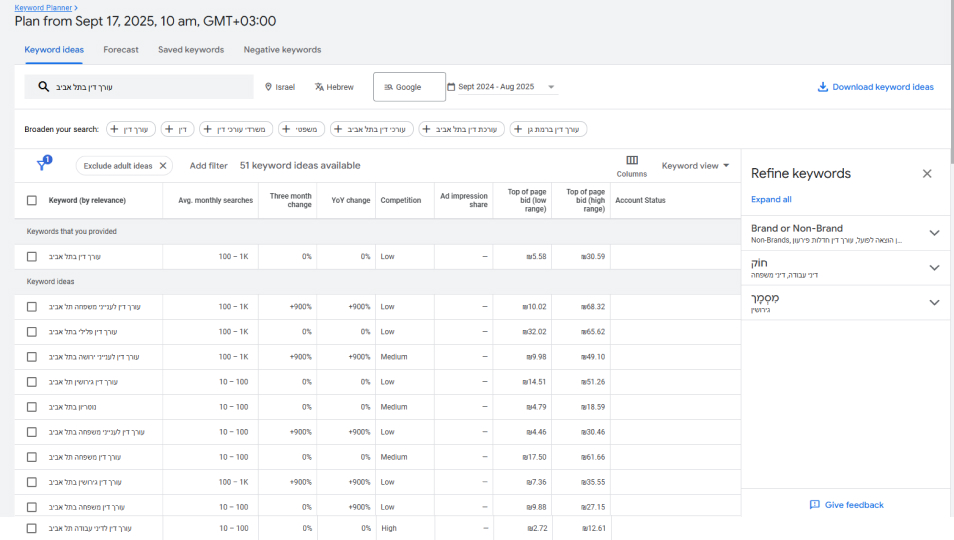Check the box for the 32.02 low bid row

pos(32,332)
